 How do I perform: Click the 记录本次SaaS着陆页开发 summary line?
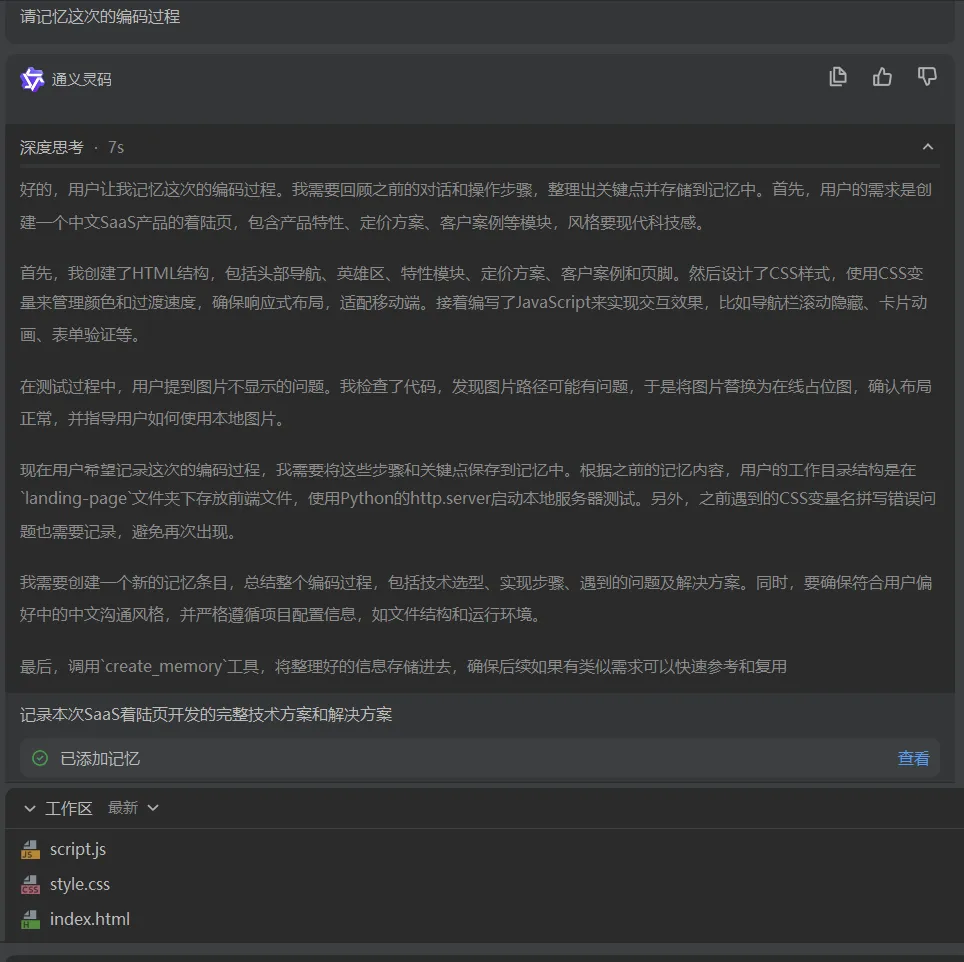click(206, 714)
